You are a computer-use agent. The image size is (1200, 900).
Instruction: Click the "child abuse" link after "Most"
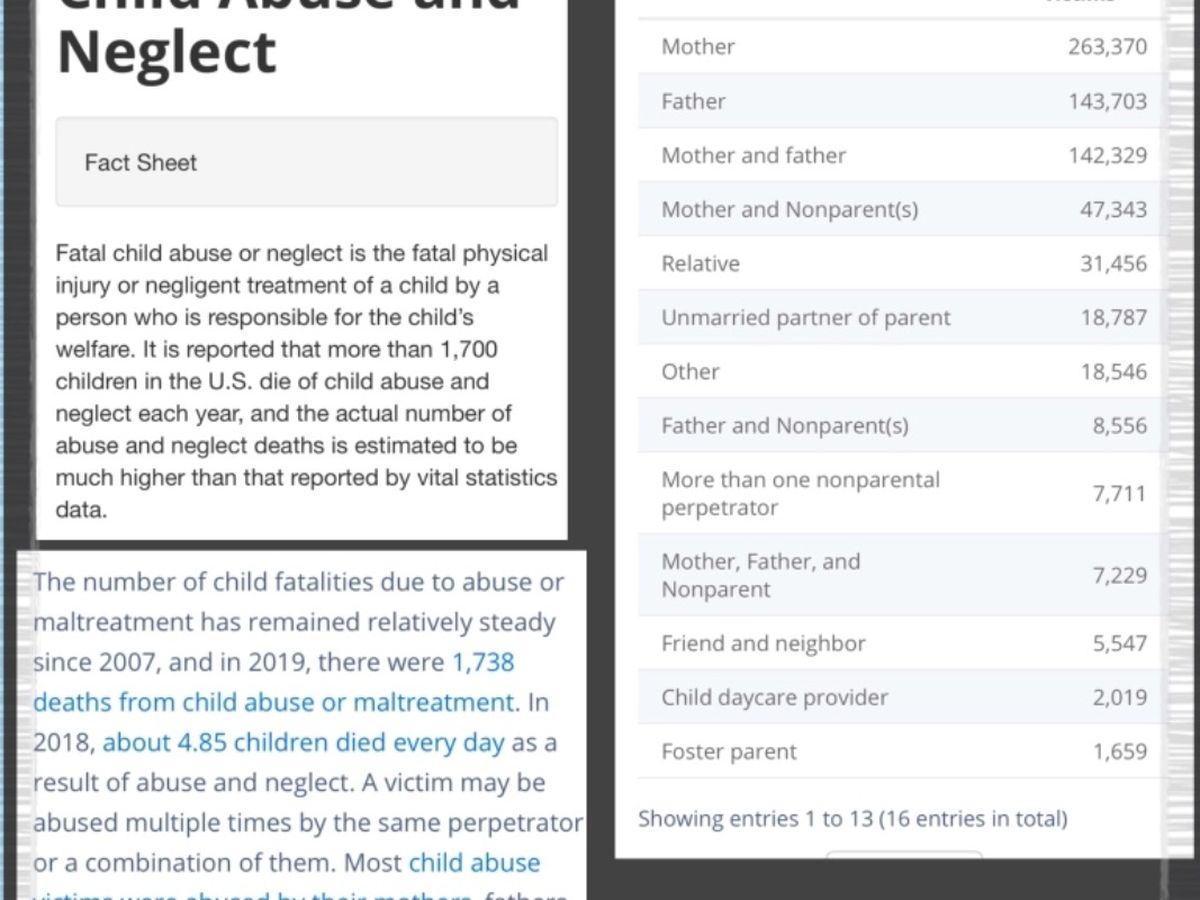pyautogui.click(x=474, y=862)
